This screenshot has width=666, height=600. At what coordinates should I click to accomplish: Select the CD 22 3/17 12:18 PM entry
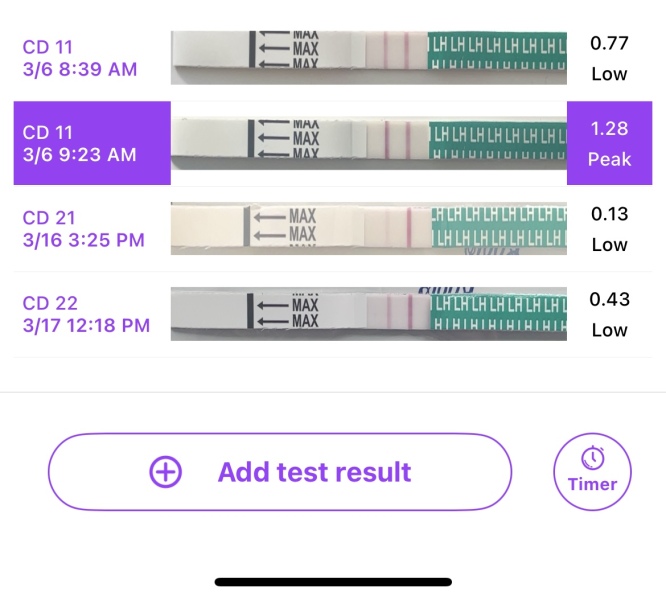86,314
